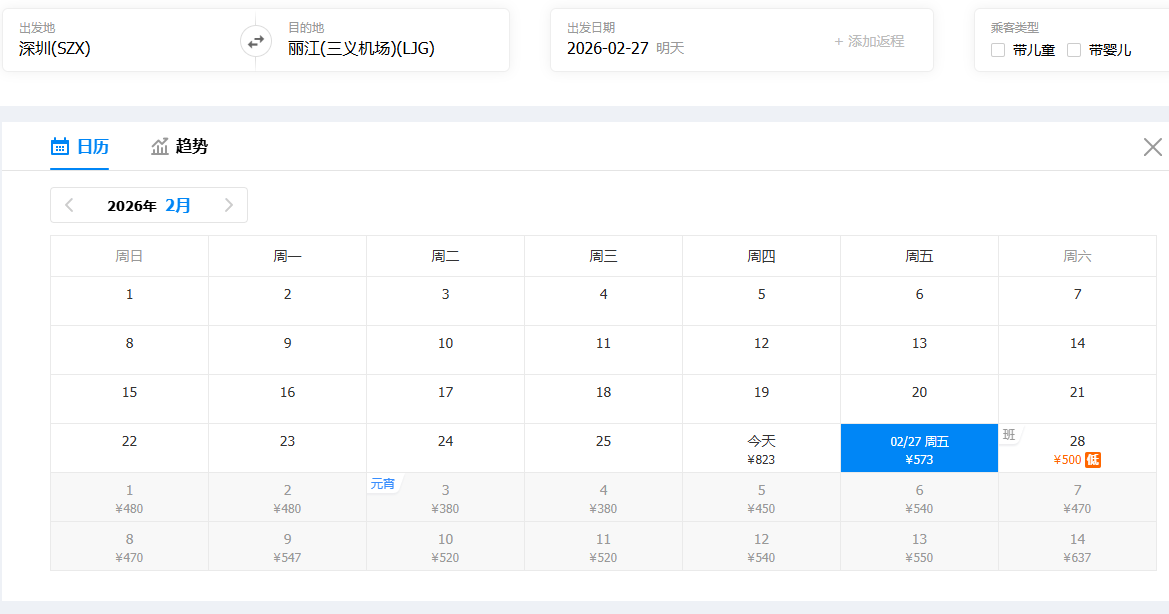The image size is (1169, 614).
Task: Click 添加返程 to add return trip
Action: [x=869, y=41]
